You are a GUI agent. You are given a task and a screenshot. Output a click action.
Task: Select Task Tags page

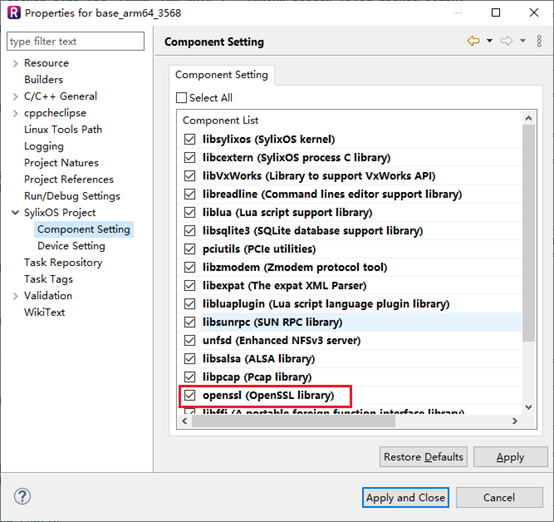tap(48, 279)
